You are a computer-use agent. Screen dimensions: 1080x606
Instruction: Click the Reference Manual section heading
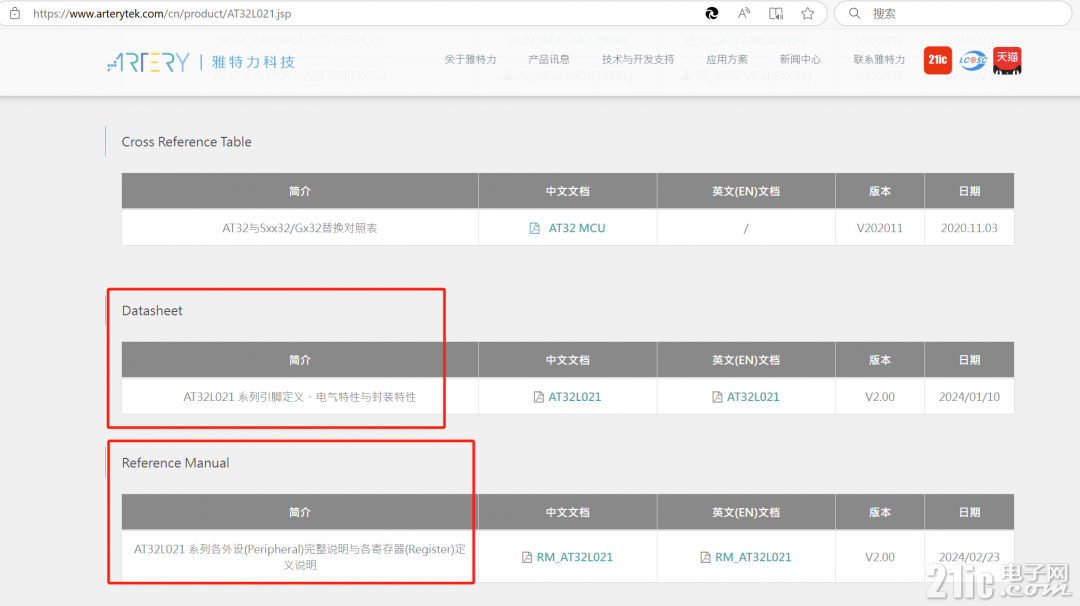176,463
